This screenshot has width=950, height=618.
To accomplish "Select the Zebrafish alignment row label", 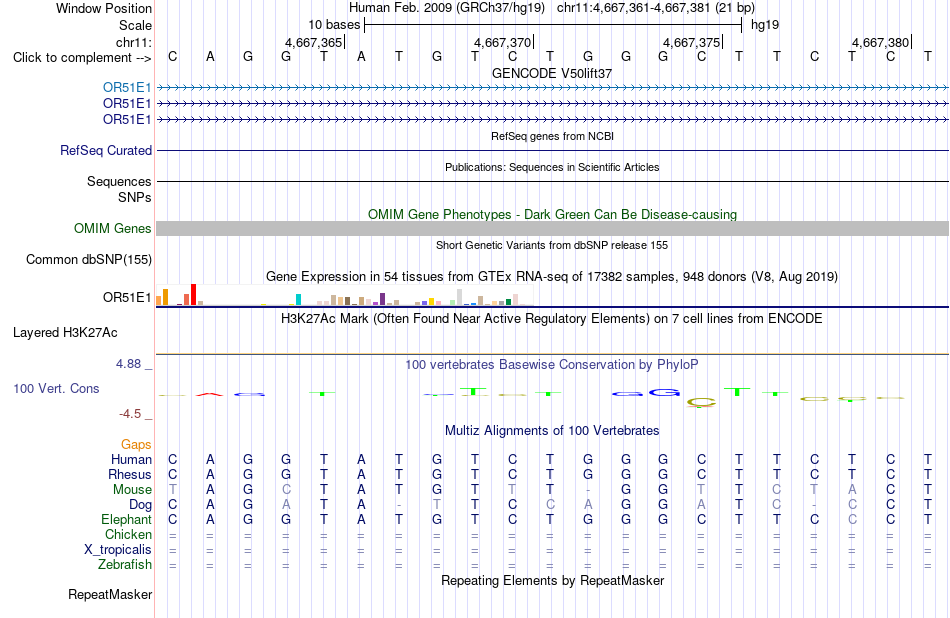I will [x=125, y=565].
